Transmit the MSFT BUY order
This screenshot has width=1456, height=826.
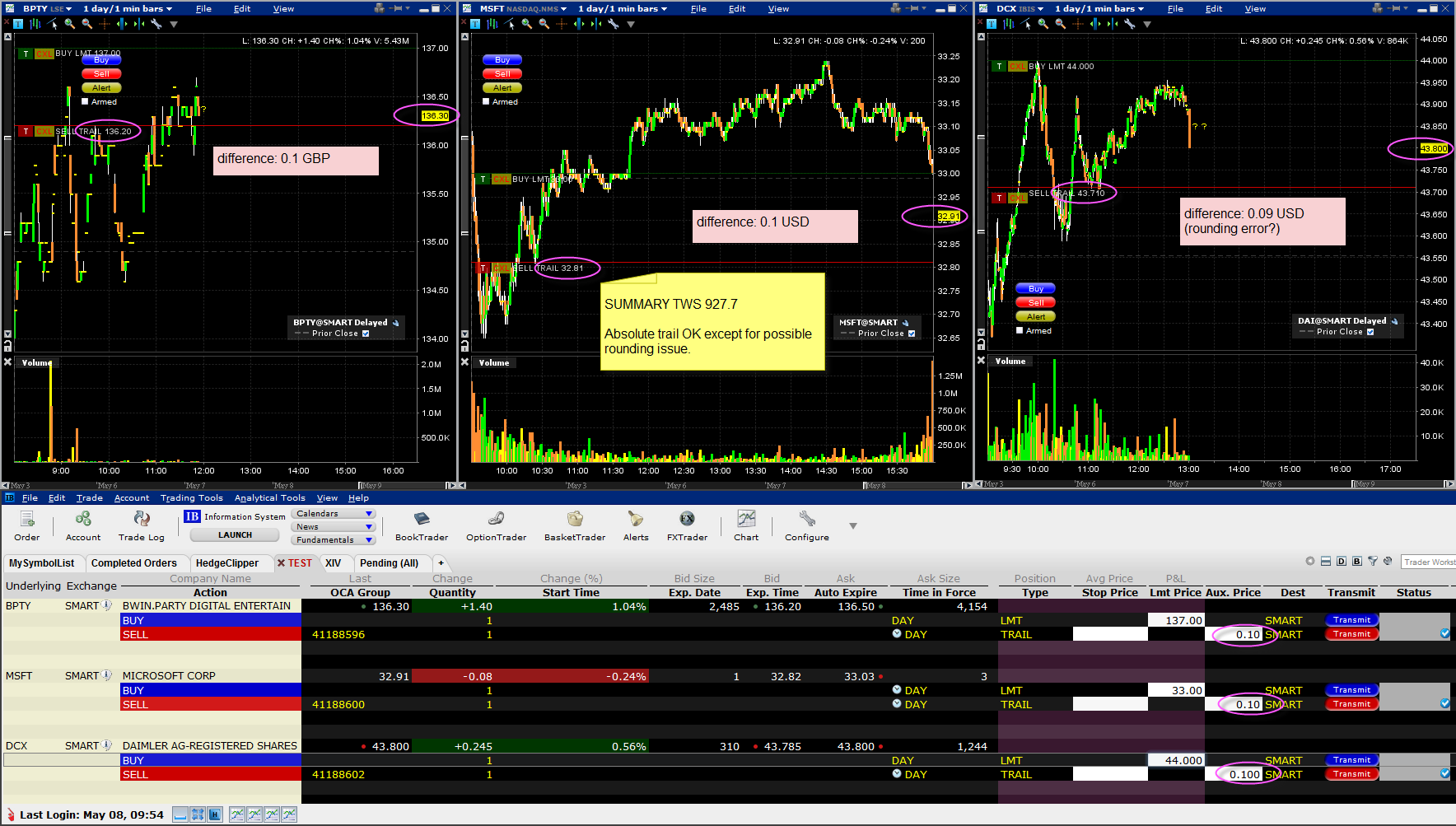pyautogui.click(x=1351, y=690)
